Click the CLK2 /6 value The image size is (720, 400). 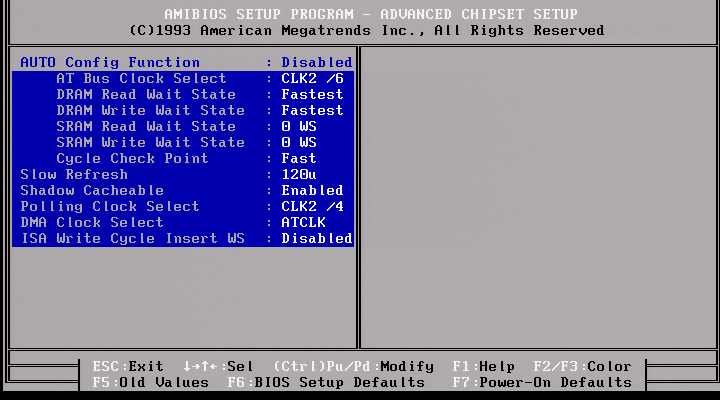pos(312,78)
